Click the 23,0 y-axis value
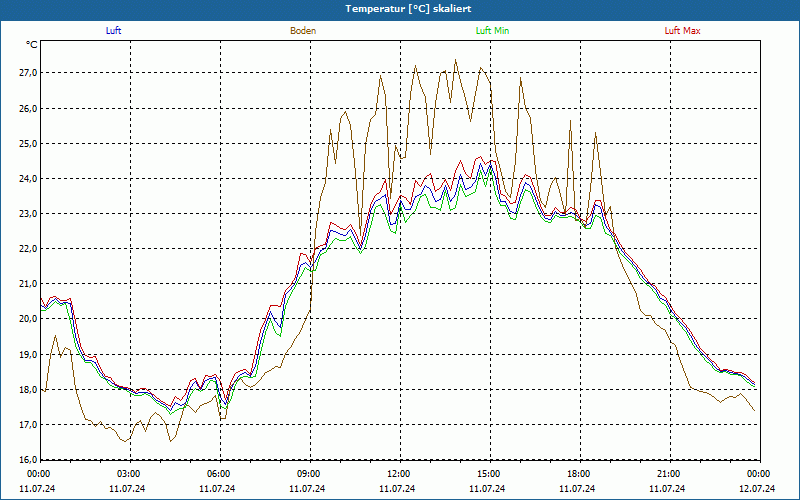The width and height of the screenshot is (800, 500). click(29, 214)
